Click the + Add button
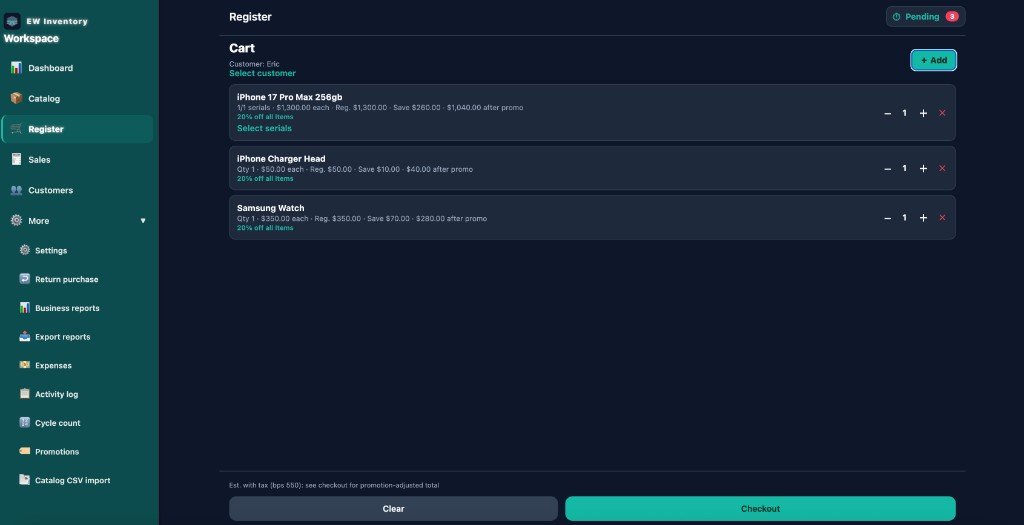 (x=933, y=60)
